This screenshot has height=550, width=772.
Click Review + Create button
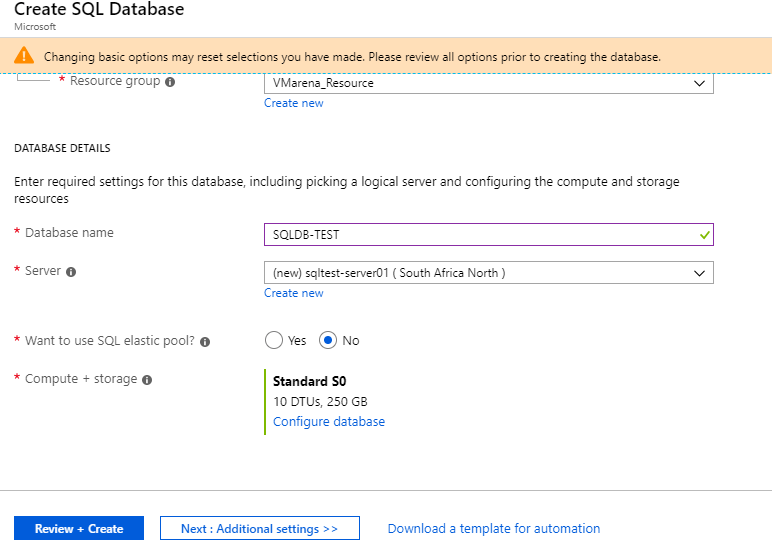click(x=79, y=528)
